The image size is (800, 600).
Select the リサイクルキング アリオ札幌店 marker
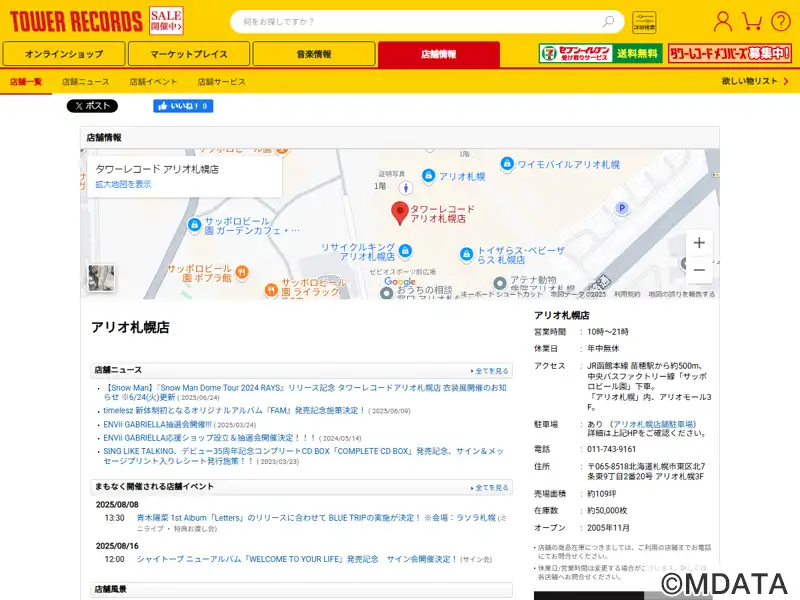(x=405, y=251)
